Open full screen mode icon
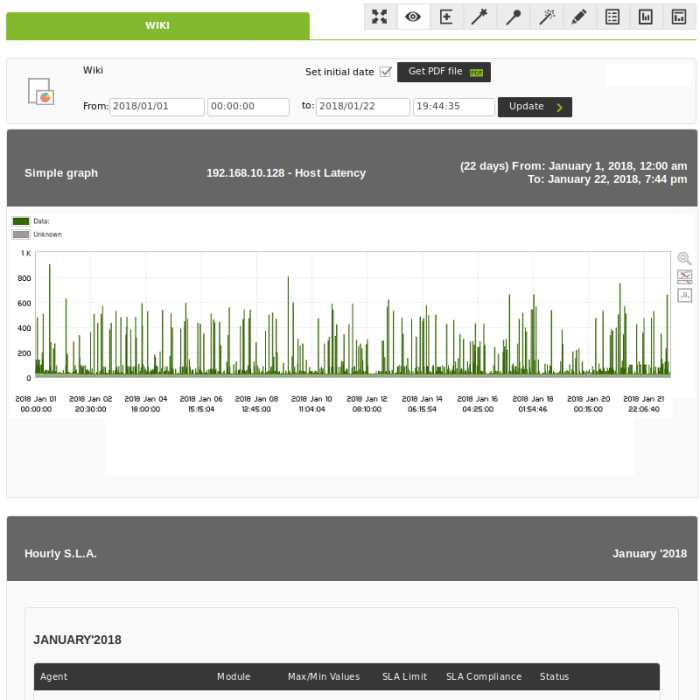This screenshot has width=700, height=700. (380, 17)
